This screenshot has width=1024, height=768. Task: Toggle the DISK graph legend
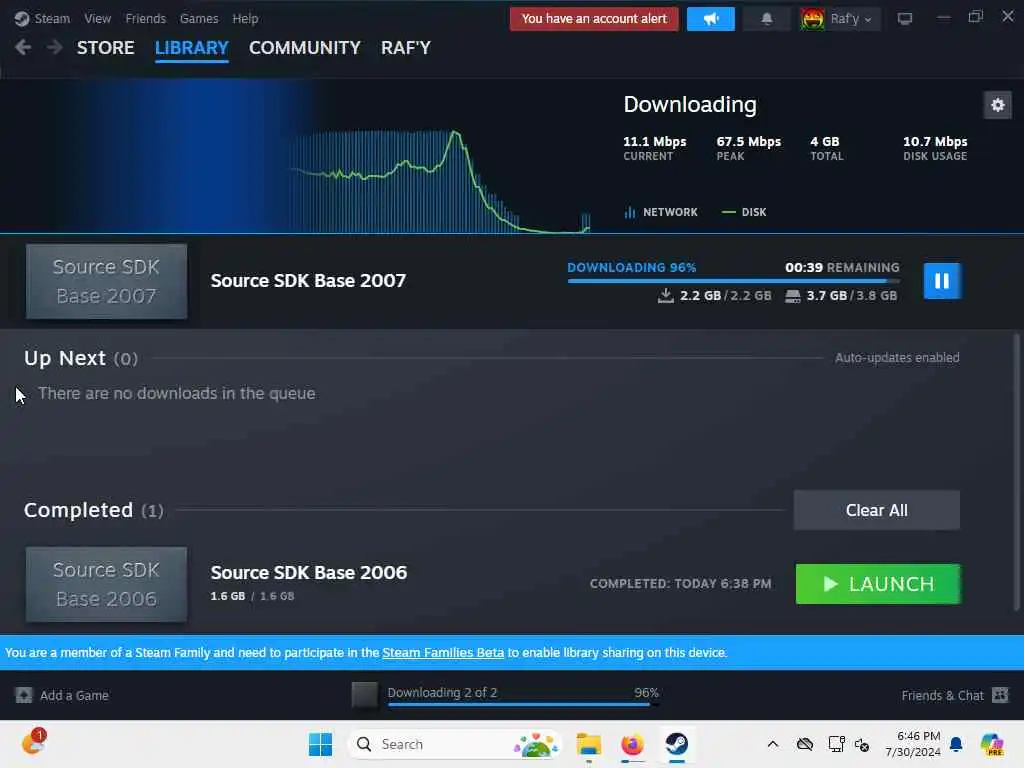click(744, 212)
